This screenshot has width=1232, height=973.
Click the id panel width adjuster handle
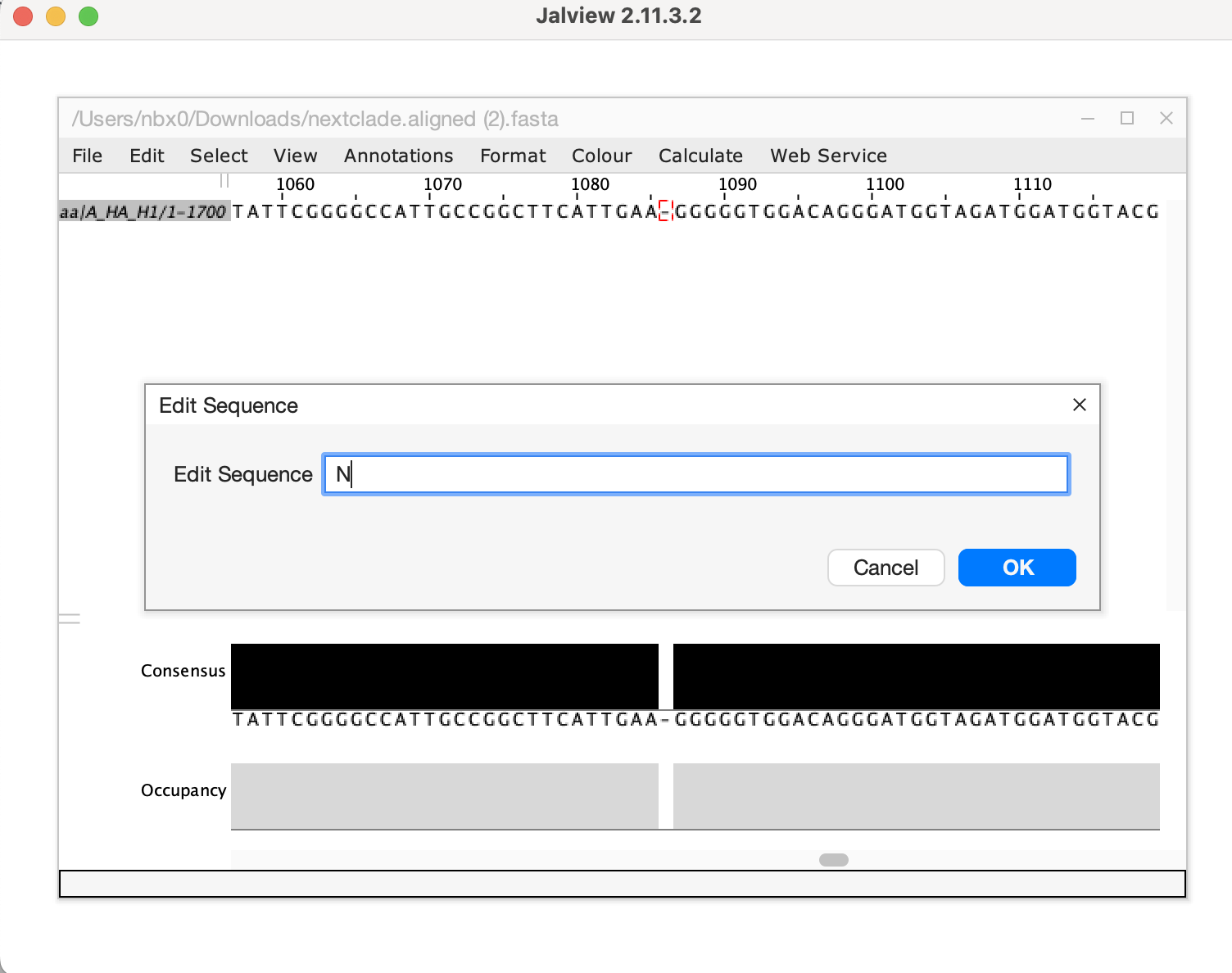(224, 180)
